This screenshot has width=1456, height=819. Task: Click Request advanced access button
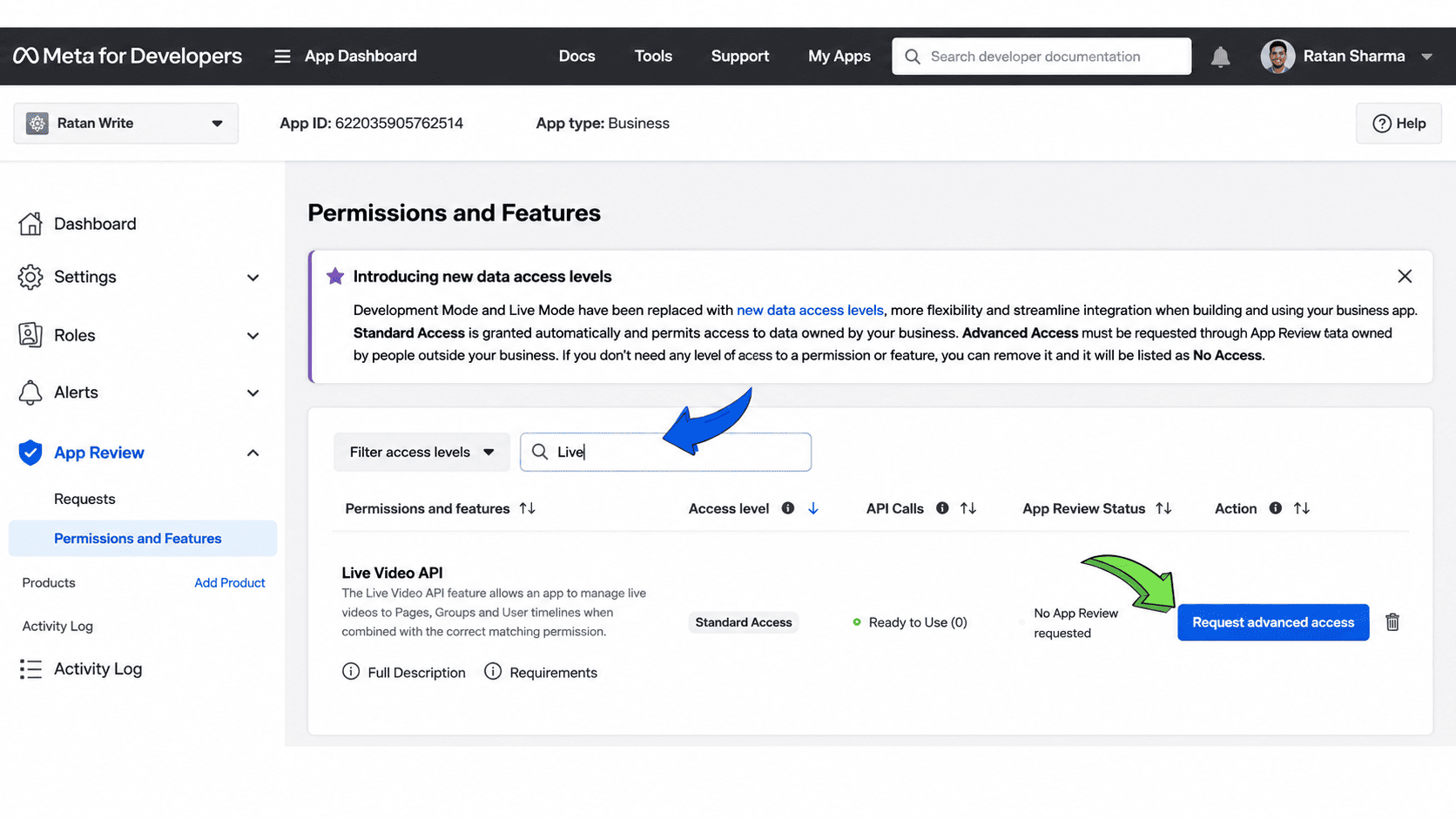pyautogui.click(x=1273, y=622)
